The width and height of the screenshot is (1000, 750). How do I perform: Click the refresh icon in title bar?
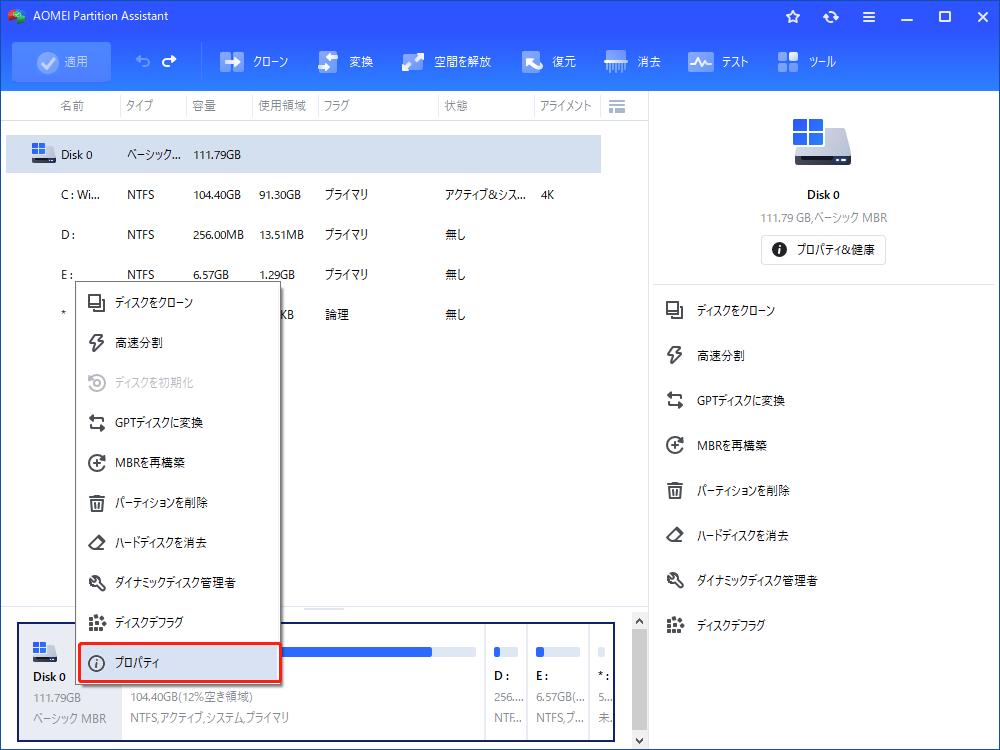click(x=830, y=17)
